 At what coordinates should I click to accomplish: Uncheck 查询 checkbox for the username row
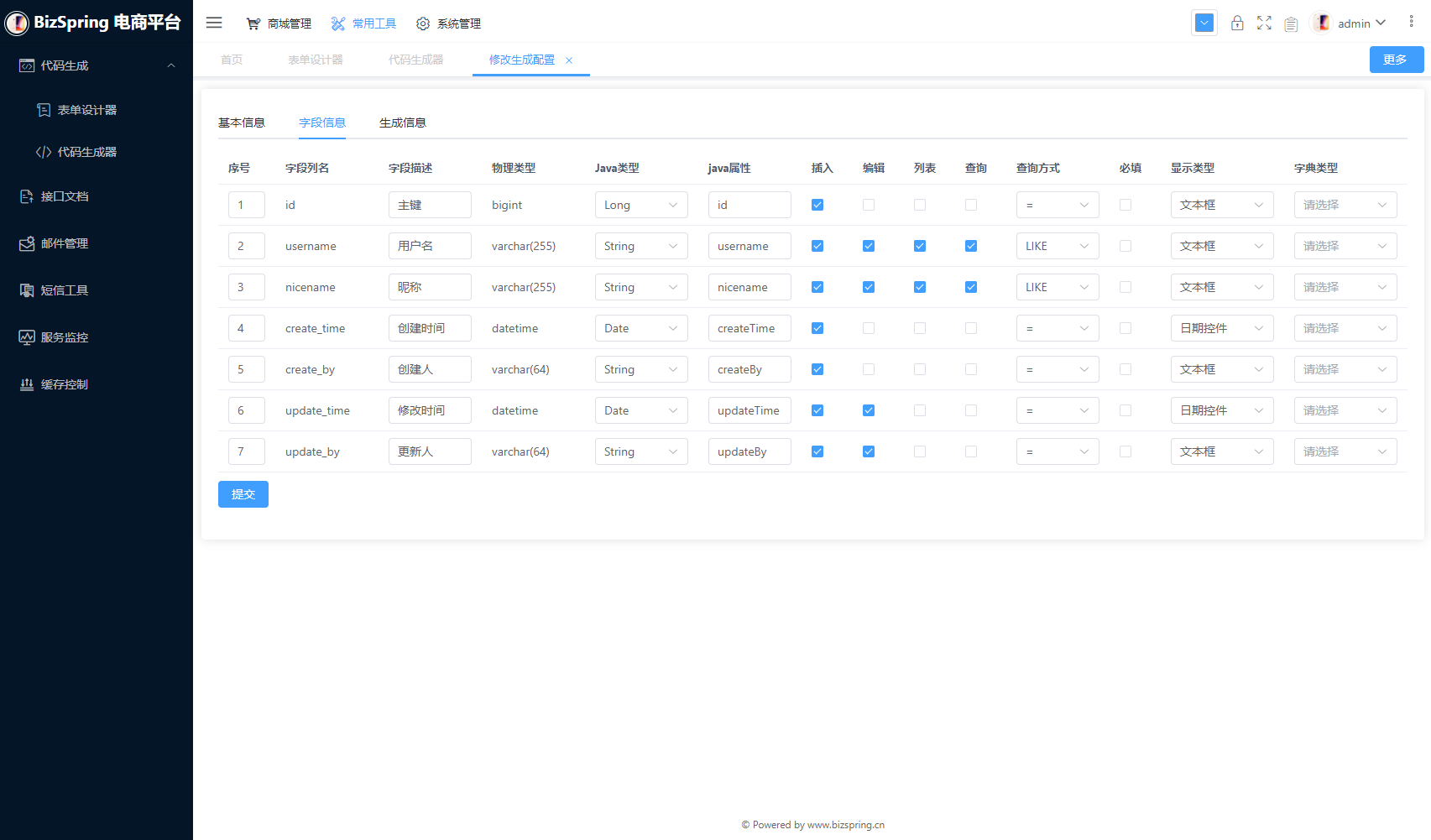[x=971, y=246]
